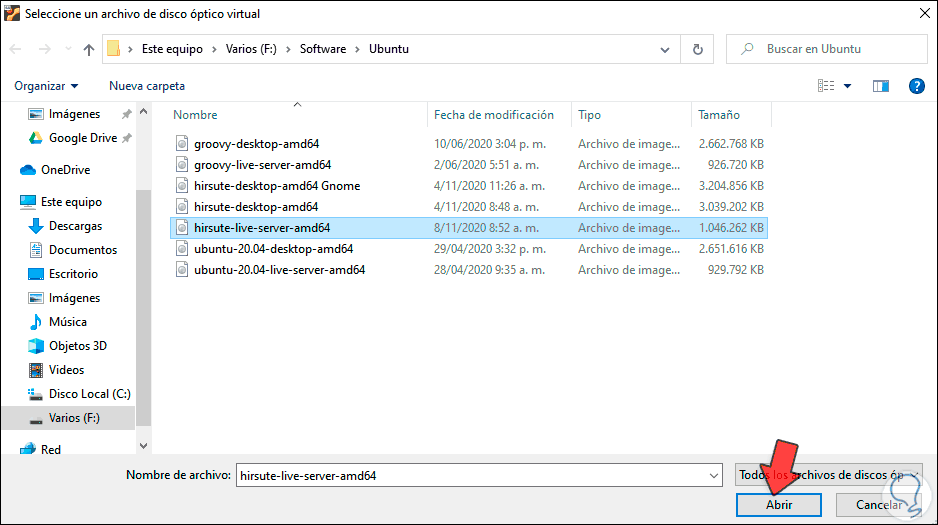This screenshot has width=938, height=525.
Task: Click Abrir to open the ISO
Action: tap(779, 505)
